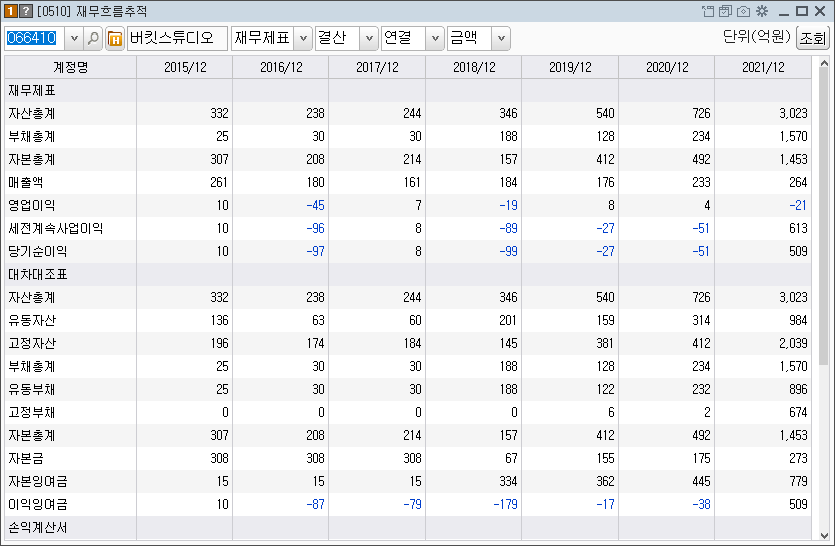The width and height of the screenshot is (835, 546).
Task: Click 2021/12 영업이익 value -21
Action: click(798, 206)
